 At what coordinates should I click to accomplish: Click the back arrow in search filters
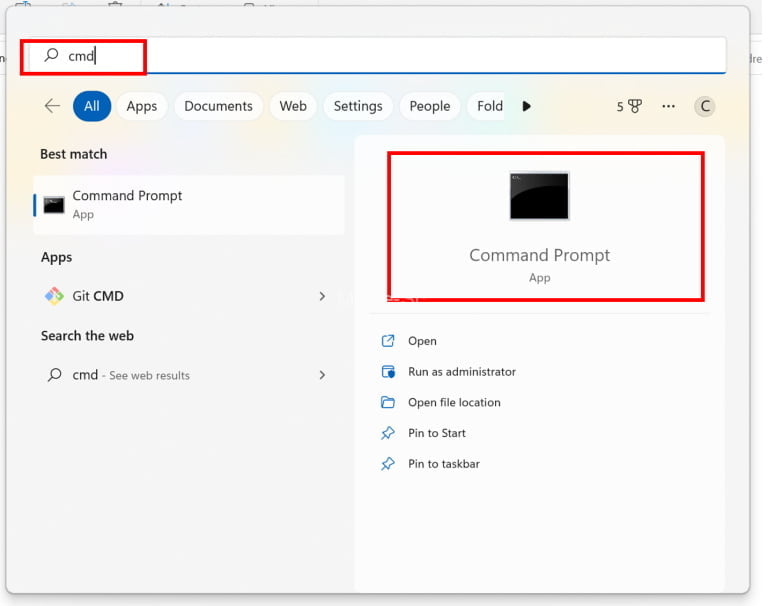point(52,106)
